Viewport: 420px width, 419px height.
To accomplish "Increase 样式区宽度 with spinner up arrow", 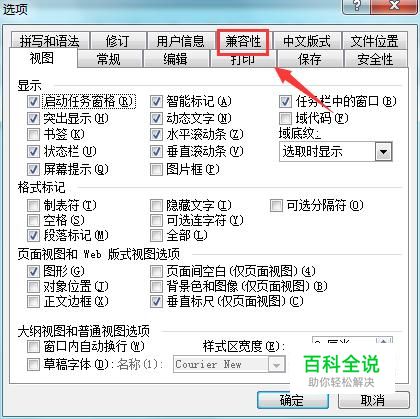I will [x=384, y=341].
